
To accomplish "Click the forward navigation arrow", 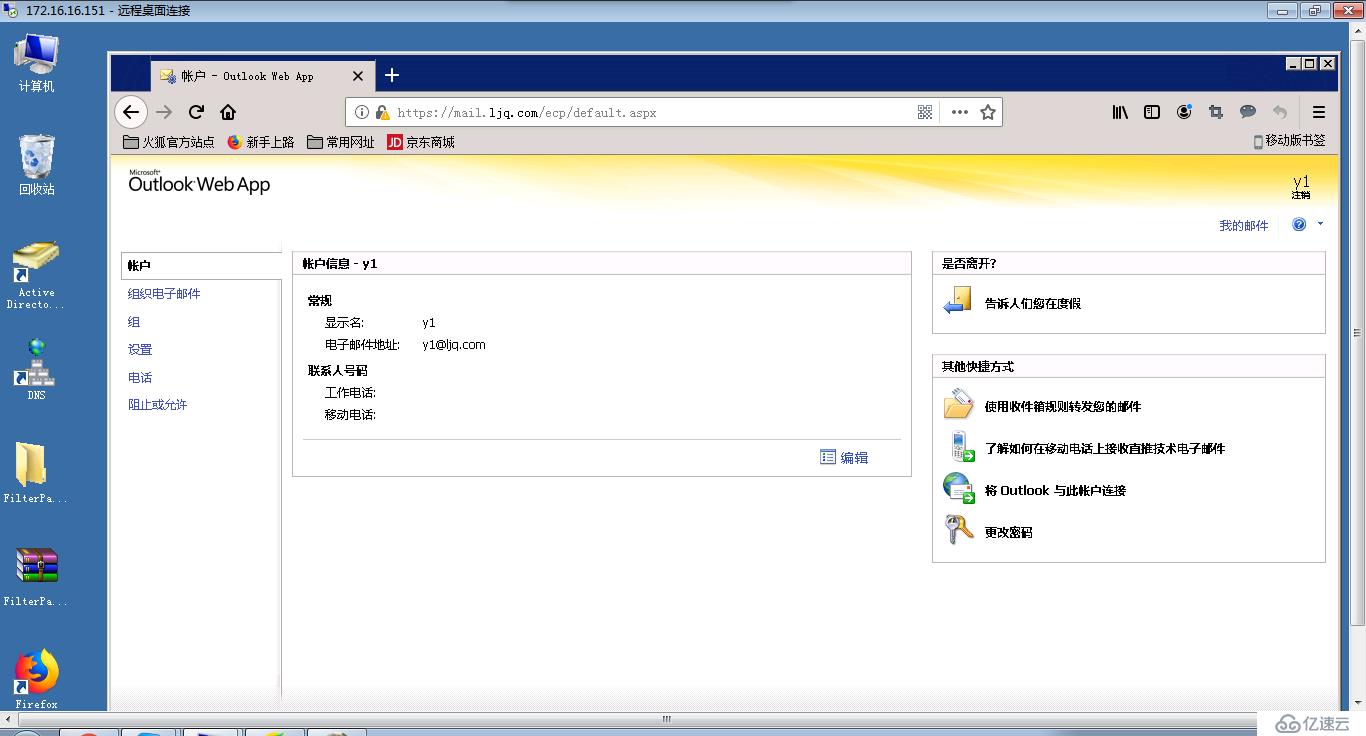I will [x=165, y=112].
